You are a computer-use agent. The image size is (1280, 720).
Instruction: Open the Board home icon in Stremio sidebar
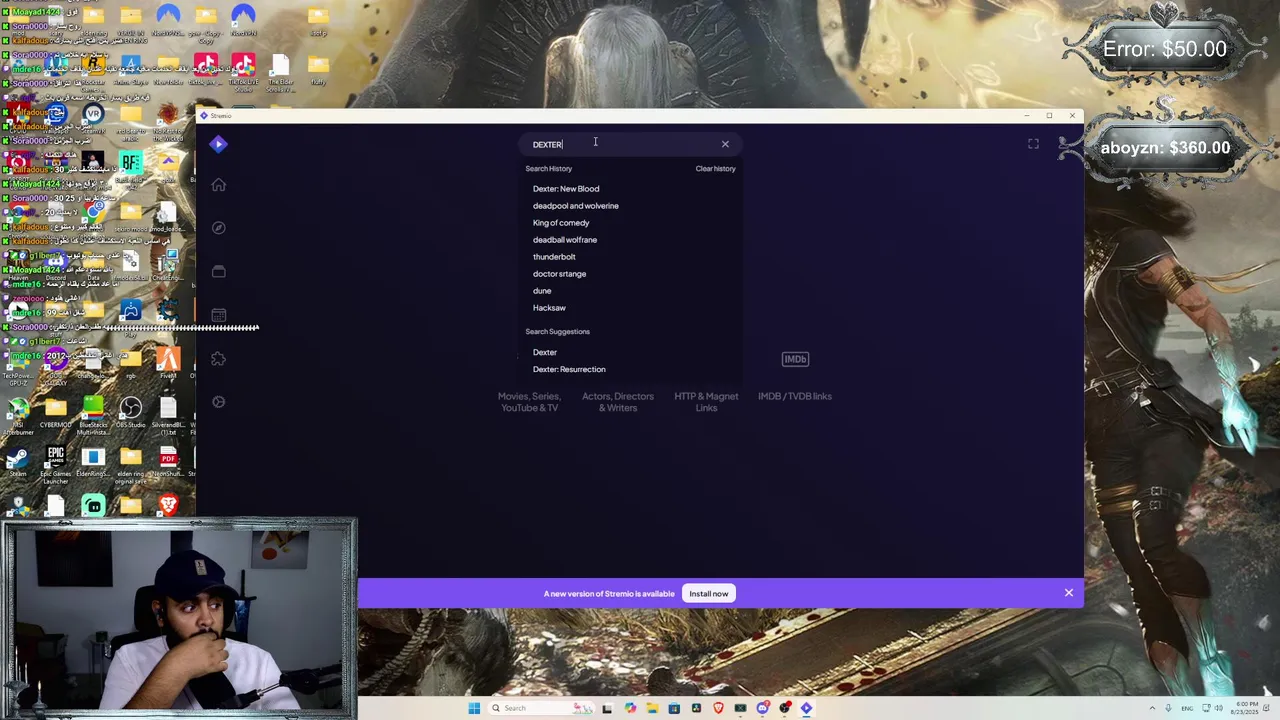219,185
